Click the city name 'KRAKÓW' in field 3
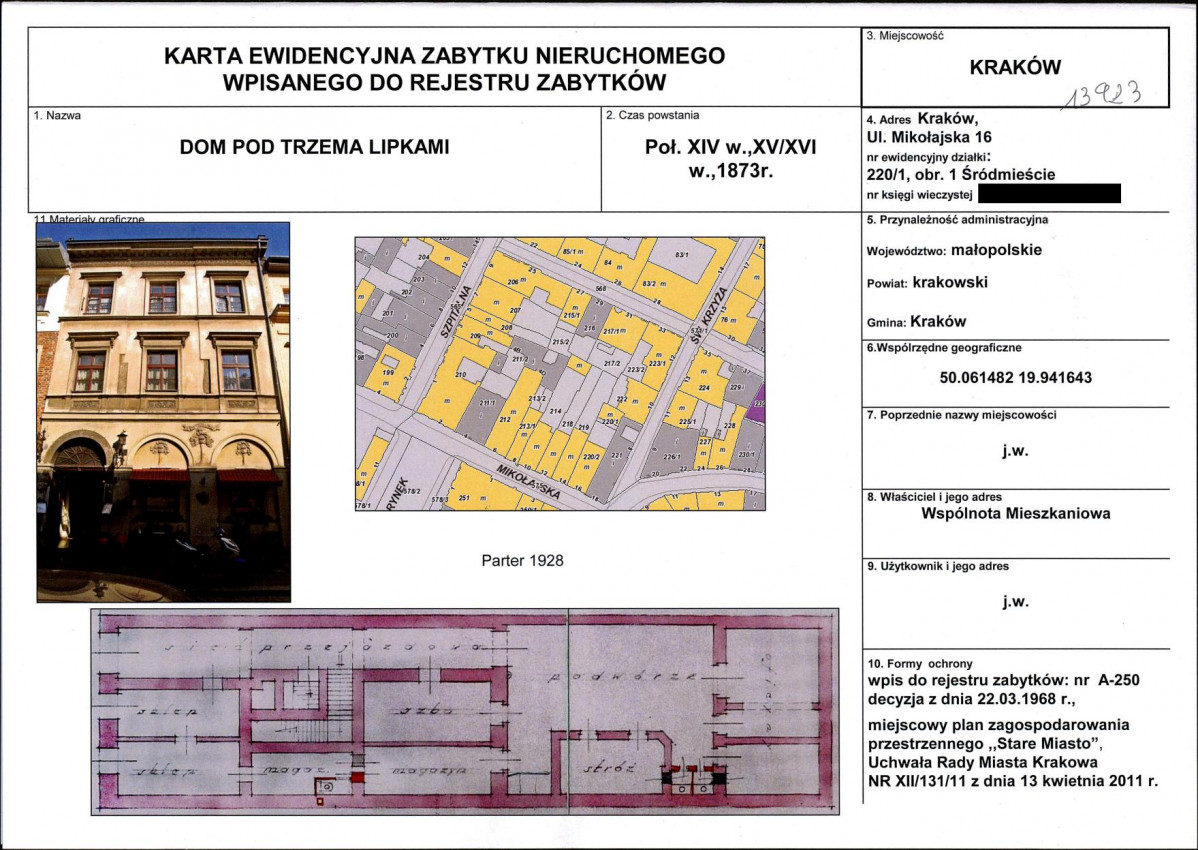The width and height of the screenshot is (1198, 850). [x=1015, y=67]
